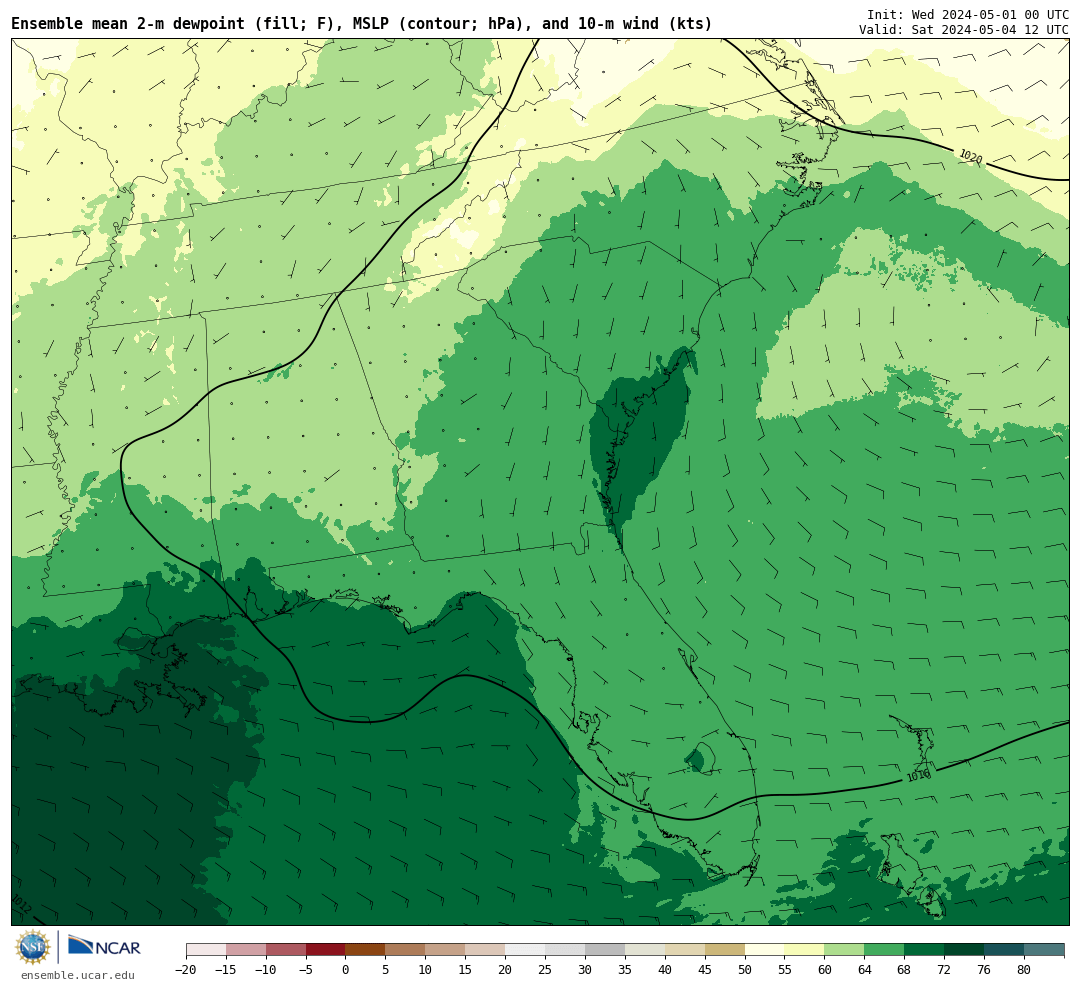Click the 25 tick label on the colorbar
Image resolution: width=1080 pixels, height=988 pixels.
pos(545,969)
